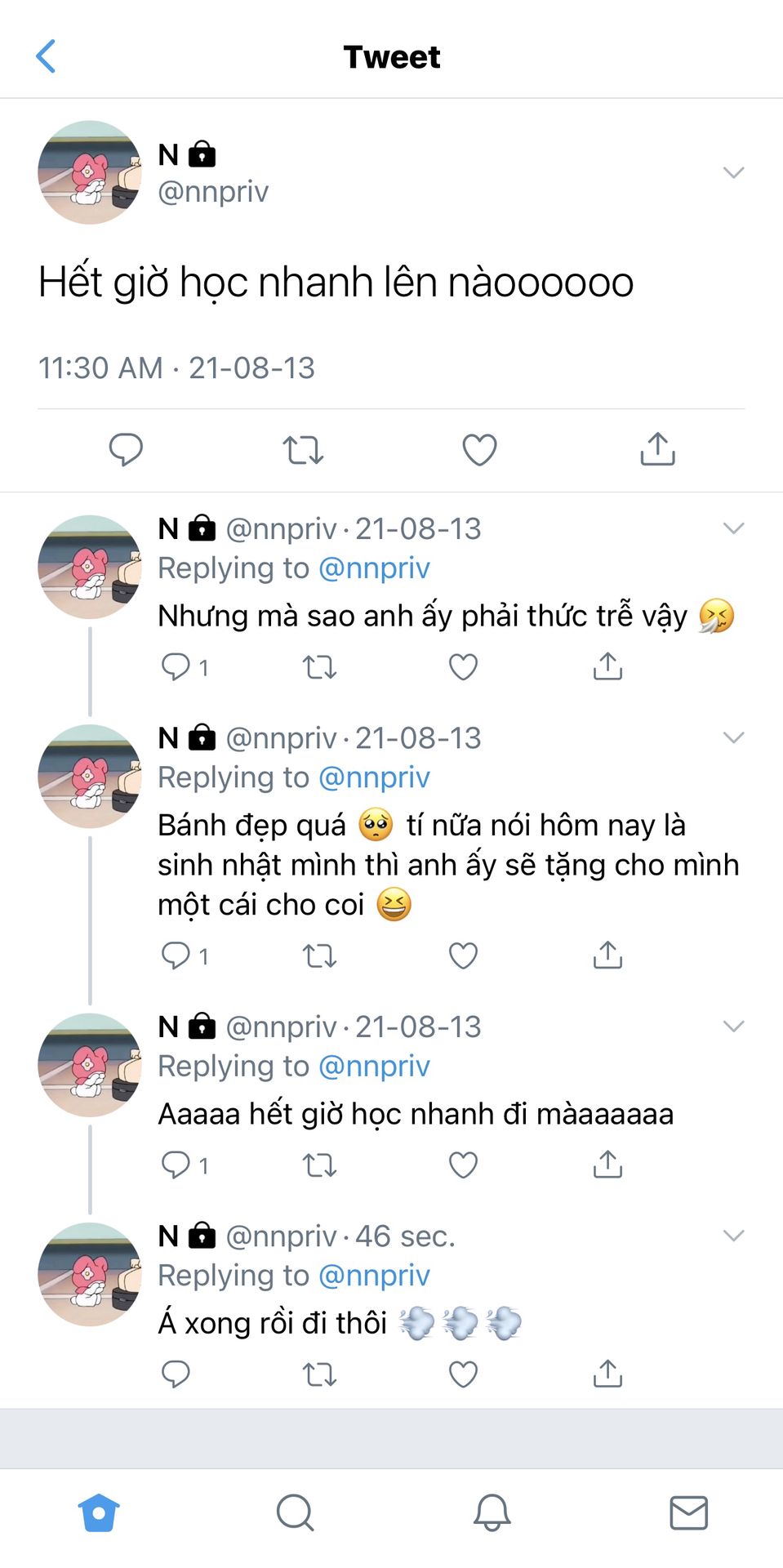Viewport: 783px width, 1568px height.
Task: Open Direct Messages envelope tab
Action: pyautogui.click(x=688, y=1512)
